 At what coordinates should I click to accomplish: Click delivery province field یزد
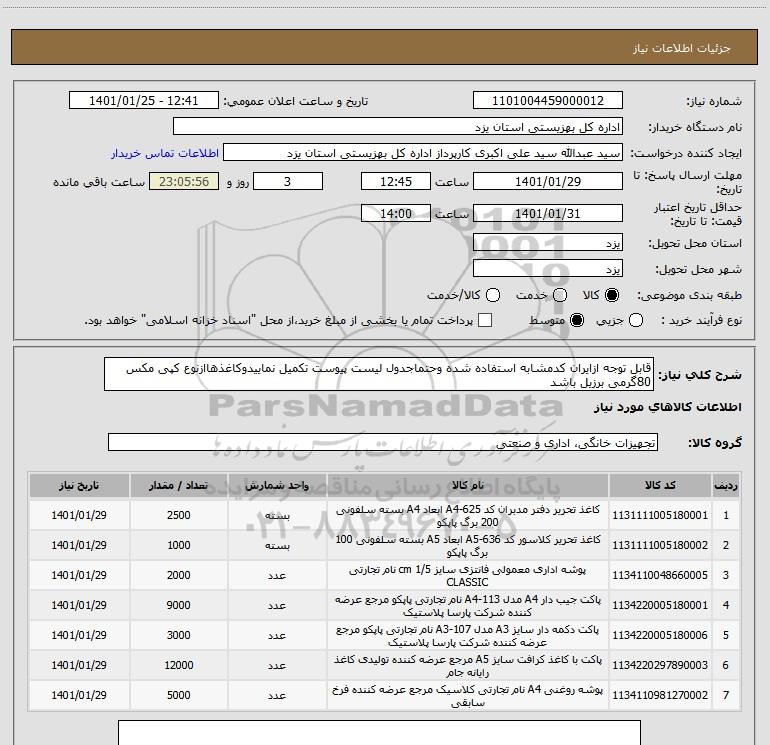click(x=548, y=243)
